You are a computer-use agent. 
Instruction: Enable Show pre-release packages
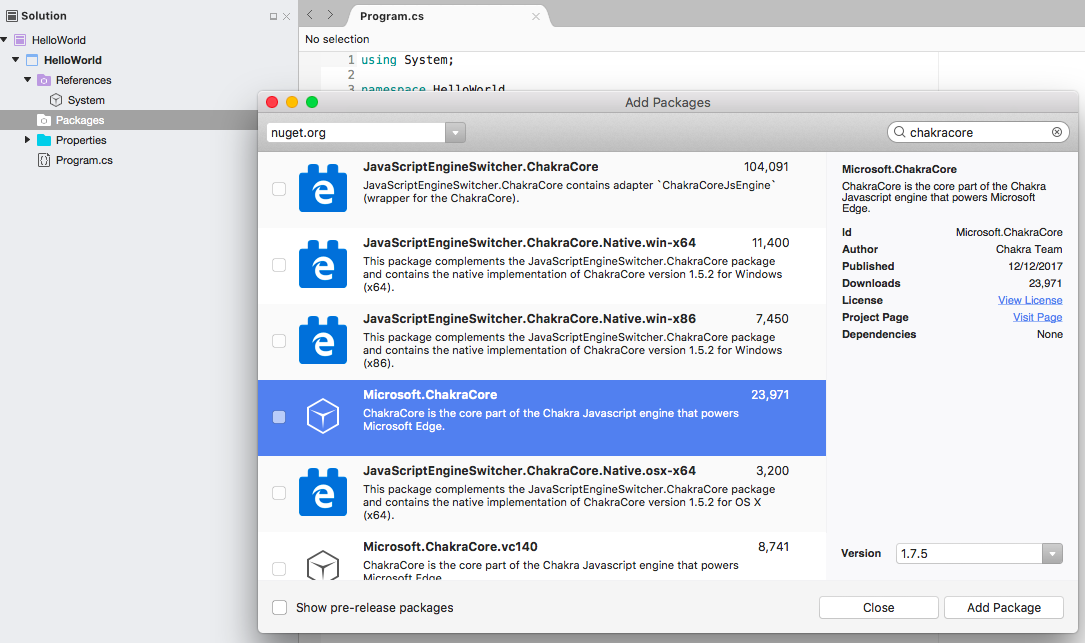point(280,608)
